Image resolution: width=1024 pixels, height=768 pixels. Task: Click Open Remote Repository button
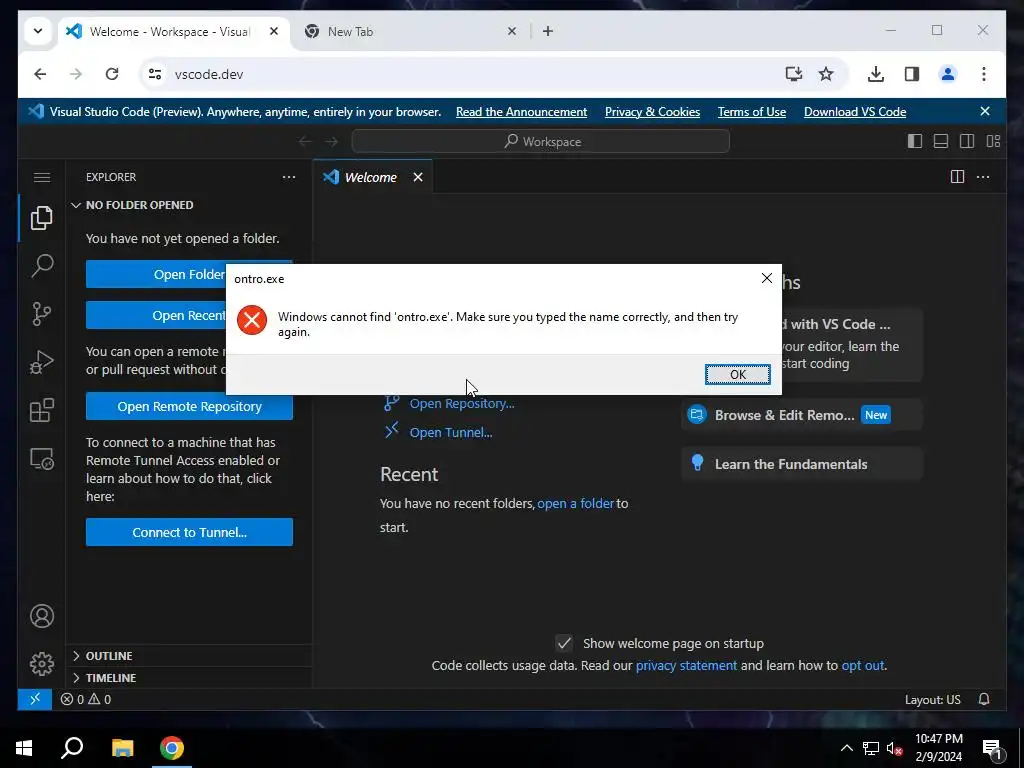[x=189, y=406]
